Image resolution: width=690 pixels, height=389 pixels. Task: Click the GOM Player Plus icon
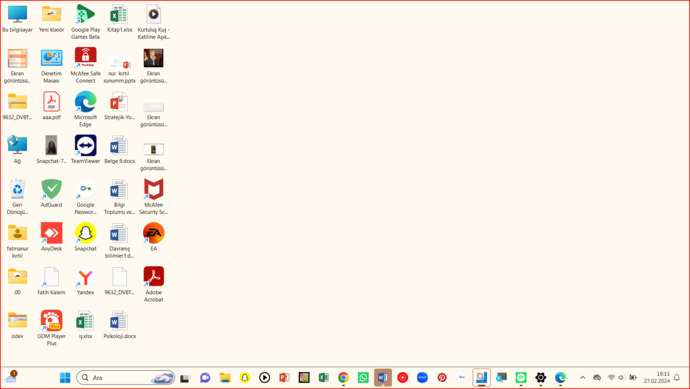pos(51,328)
